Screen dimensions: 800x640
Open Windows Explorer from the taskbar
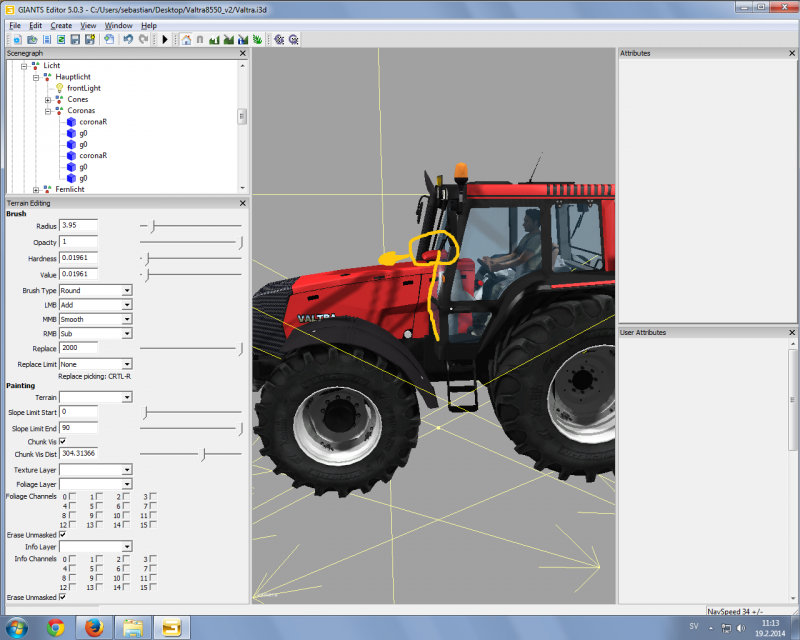tap(133, 627)
